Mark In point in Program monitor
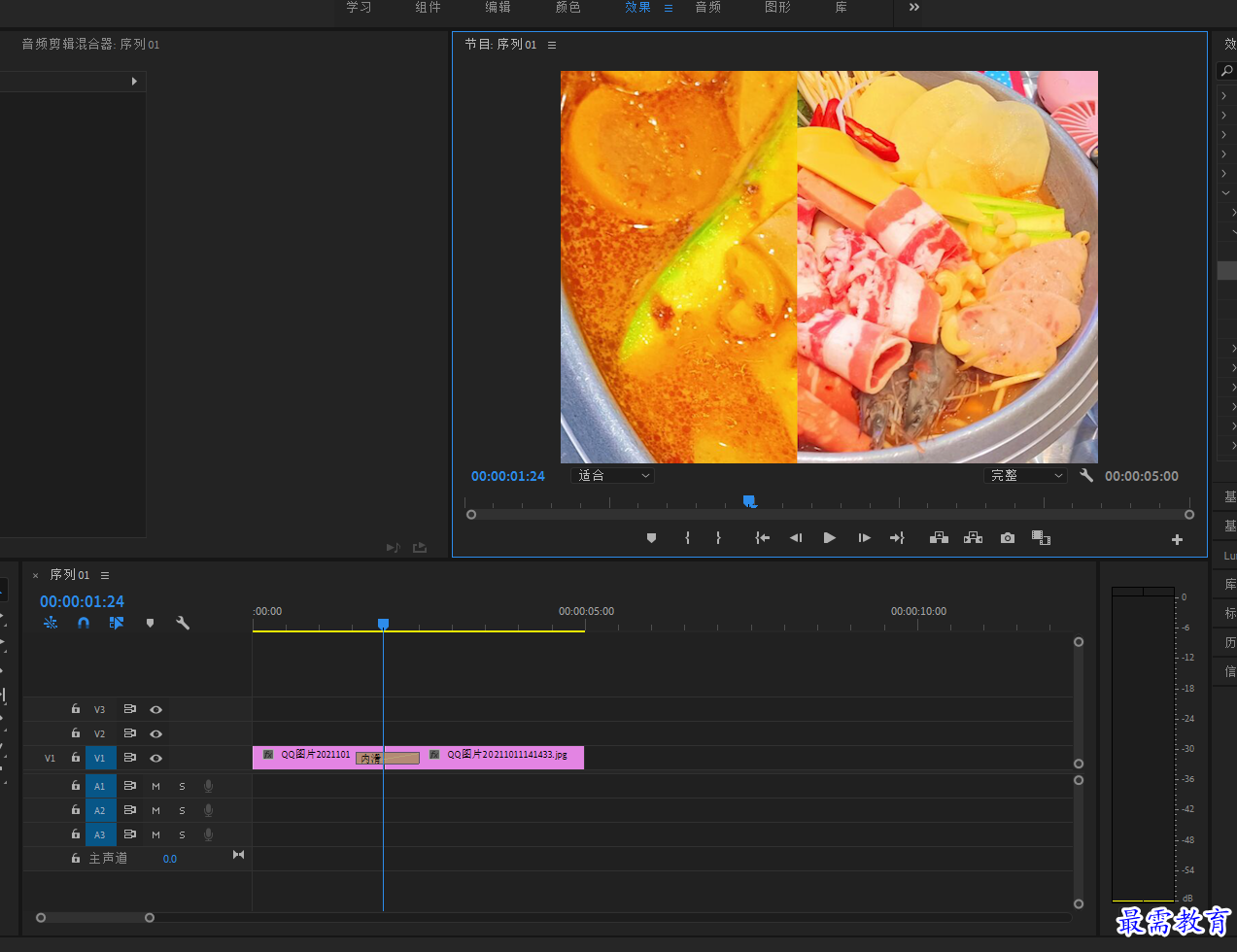Screen dimensions: 1237x952 point(687,538)
